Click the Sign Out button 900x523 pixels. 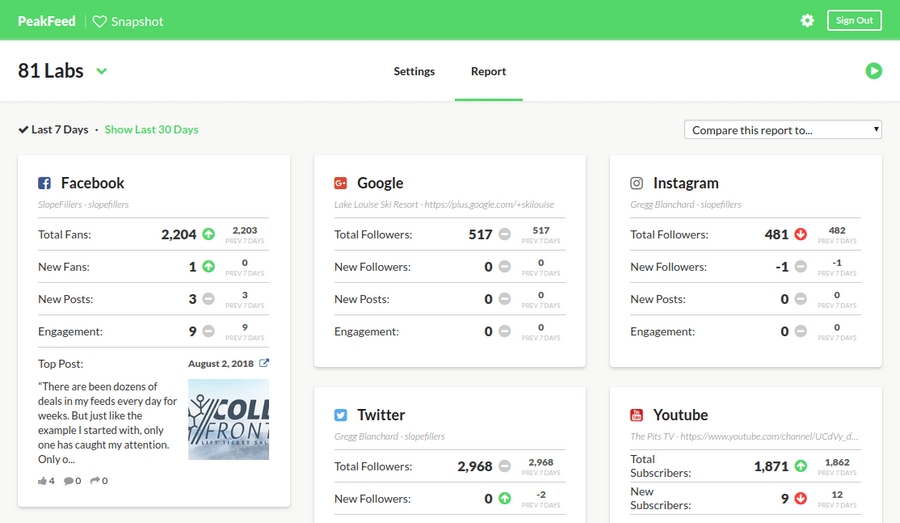click(x=854, y=21)
